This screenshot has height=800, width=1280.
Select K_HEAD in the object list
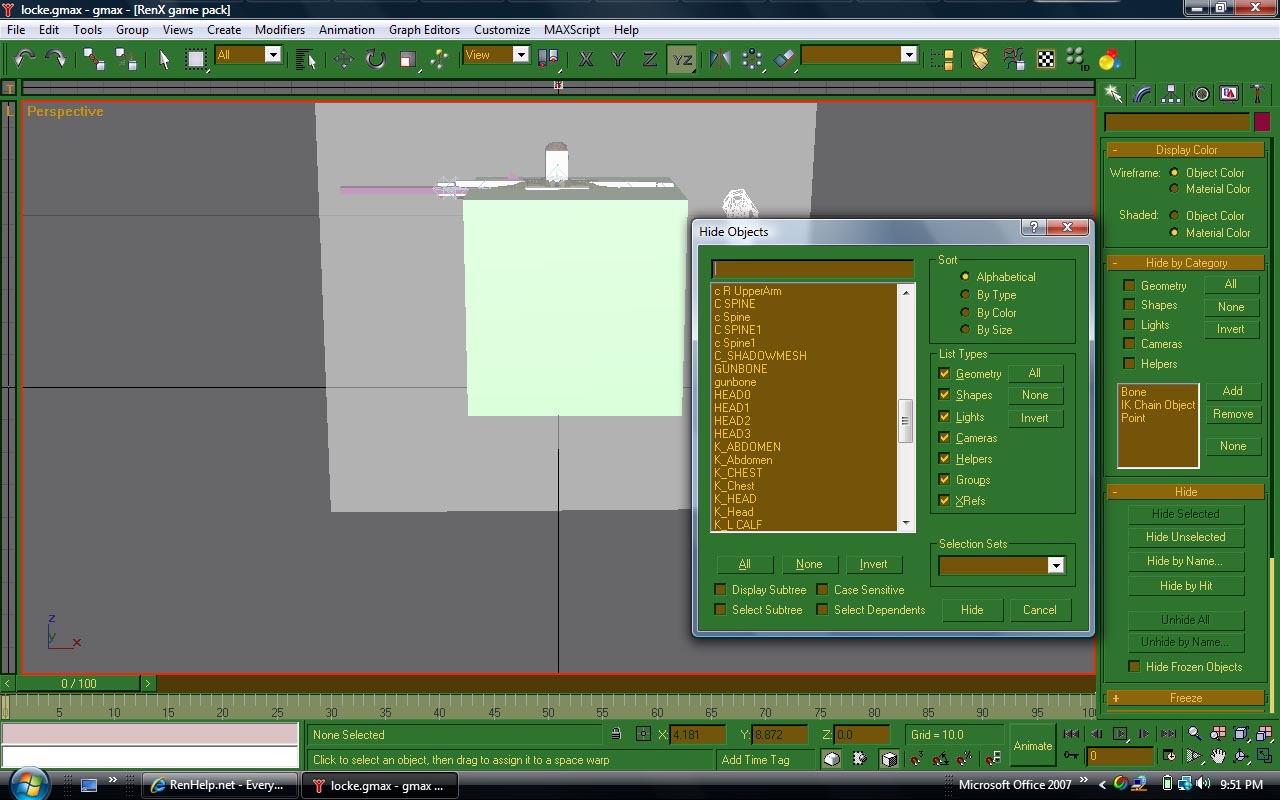[x=735, y=499]
